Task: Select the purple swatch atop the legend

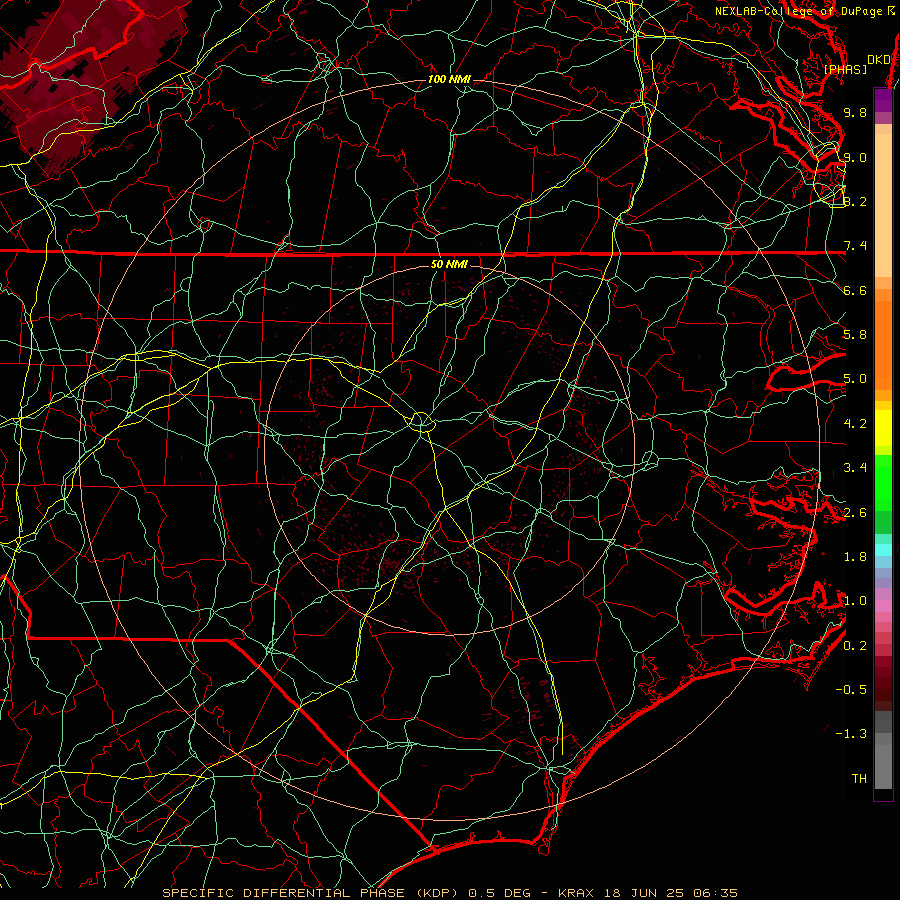Action: click(883, 100)
